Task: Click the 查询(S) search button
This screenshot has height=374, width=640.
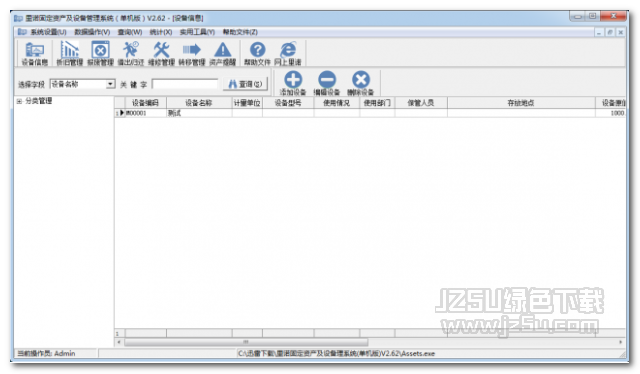Action: pos(245,84)
